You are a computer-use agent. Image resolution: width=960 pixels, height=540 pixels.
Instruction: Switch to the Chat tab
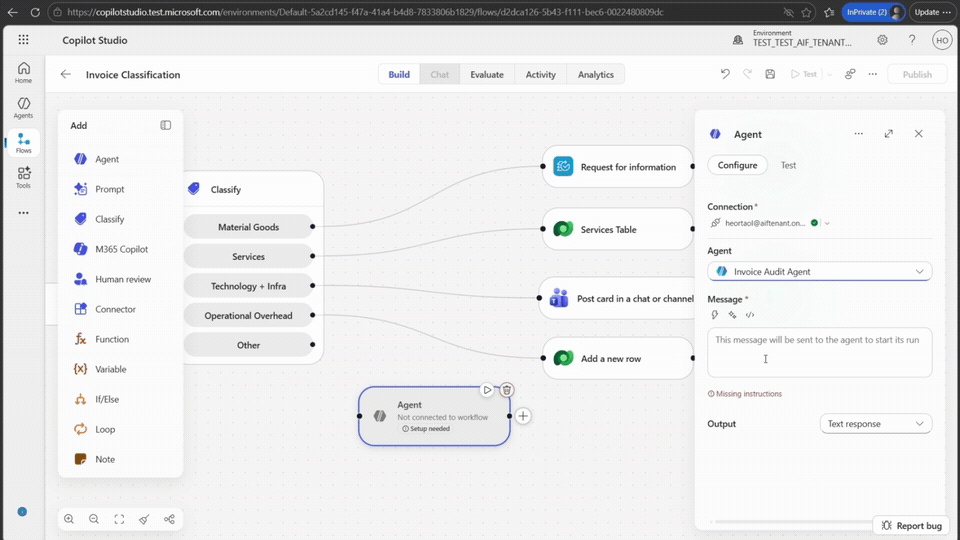click(x=440, y=75)
